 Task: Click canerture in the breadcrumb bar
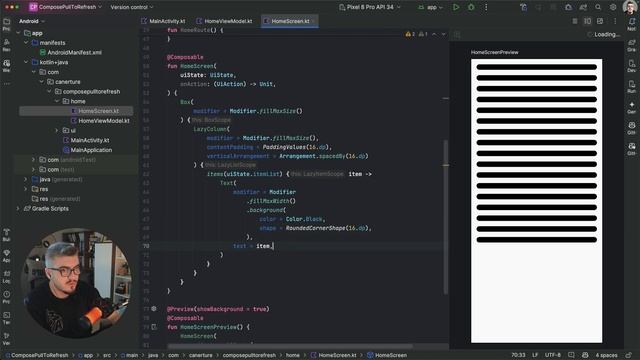coord(200,355)
